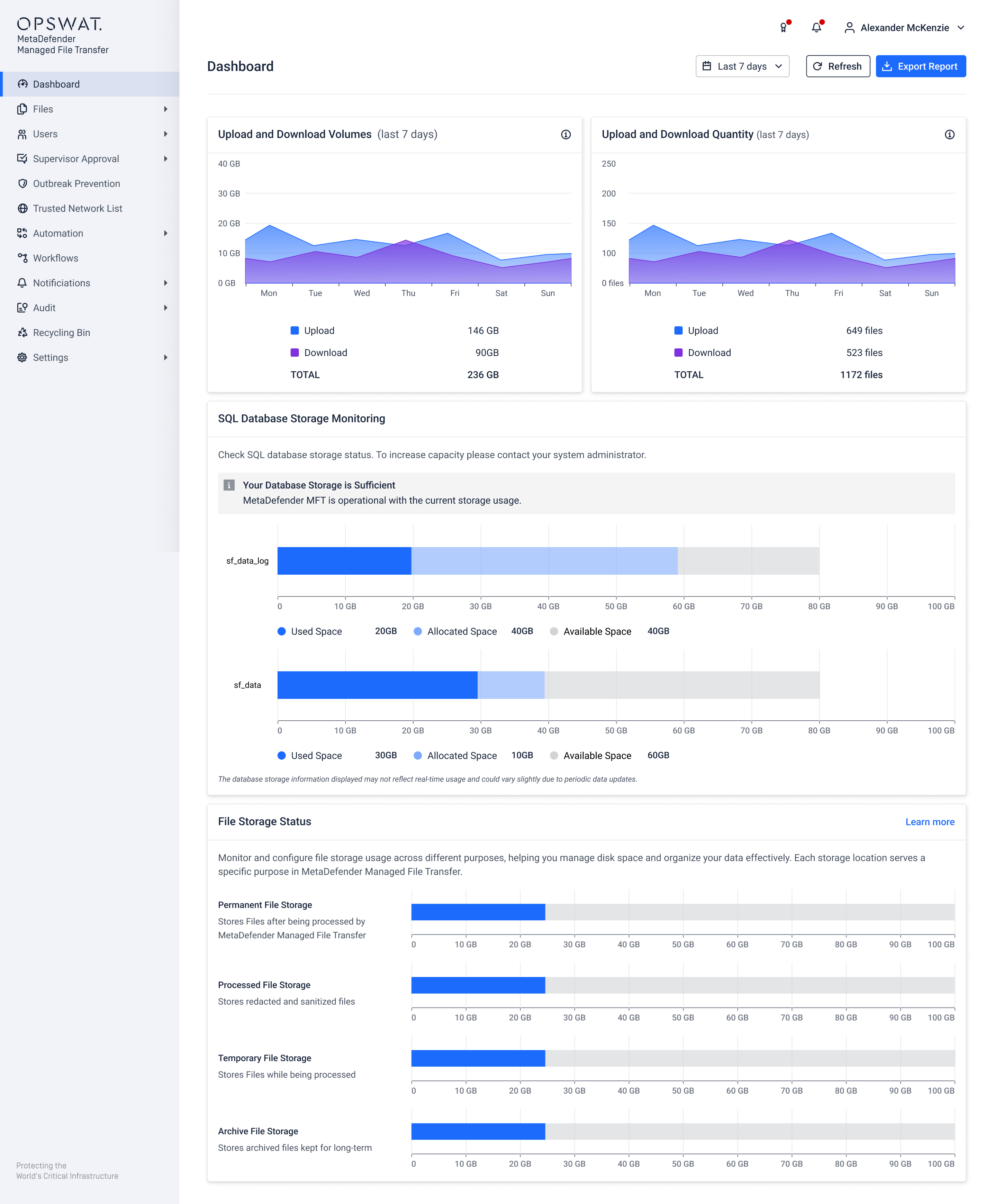Expand the Files submenu arrow
This screenshot has height=1204, width=994.
(165, 109)
